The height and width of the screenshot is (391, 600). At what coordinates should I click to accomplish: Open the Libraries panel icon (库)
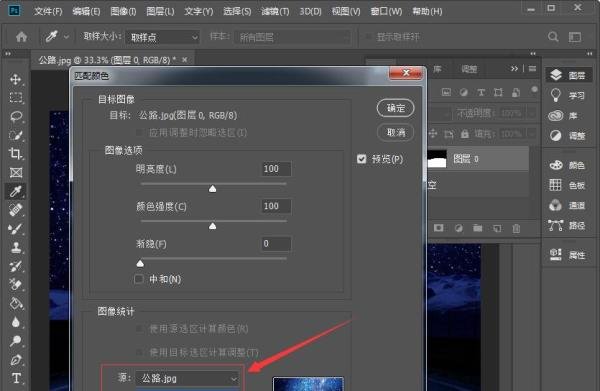[x=563, y=116]
